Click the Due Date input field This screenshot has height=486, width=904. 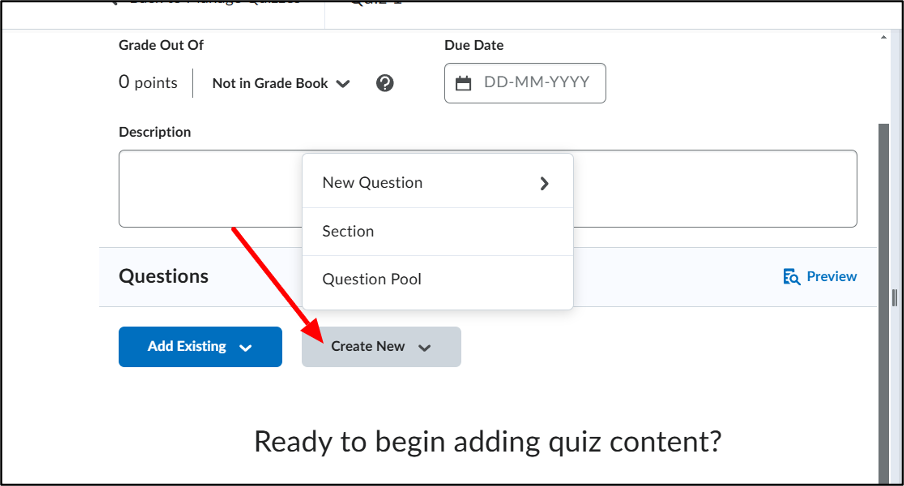pyautogui.click(x=525, y=83)
